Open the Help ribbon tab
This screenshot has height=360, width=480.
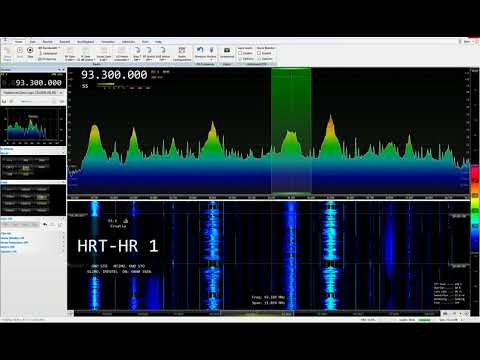[158, 42]
